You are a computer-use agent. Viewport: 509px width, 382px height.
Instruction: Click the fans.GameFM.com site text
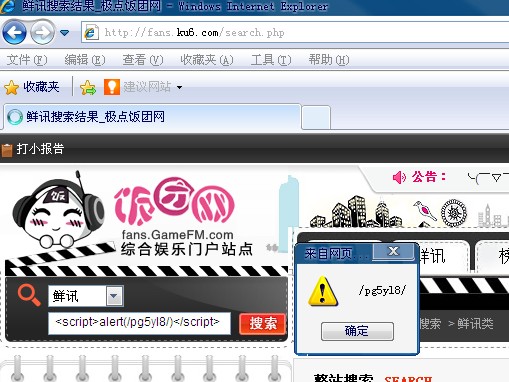pos(177,235)
